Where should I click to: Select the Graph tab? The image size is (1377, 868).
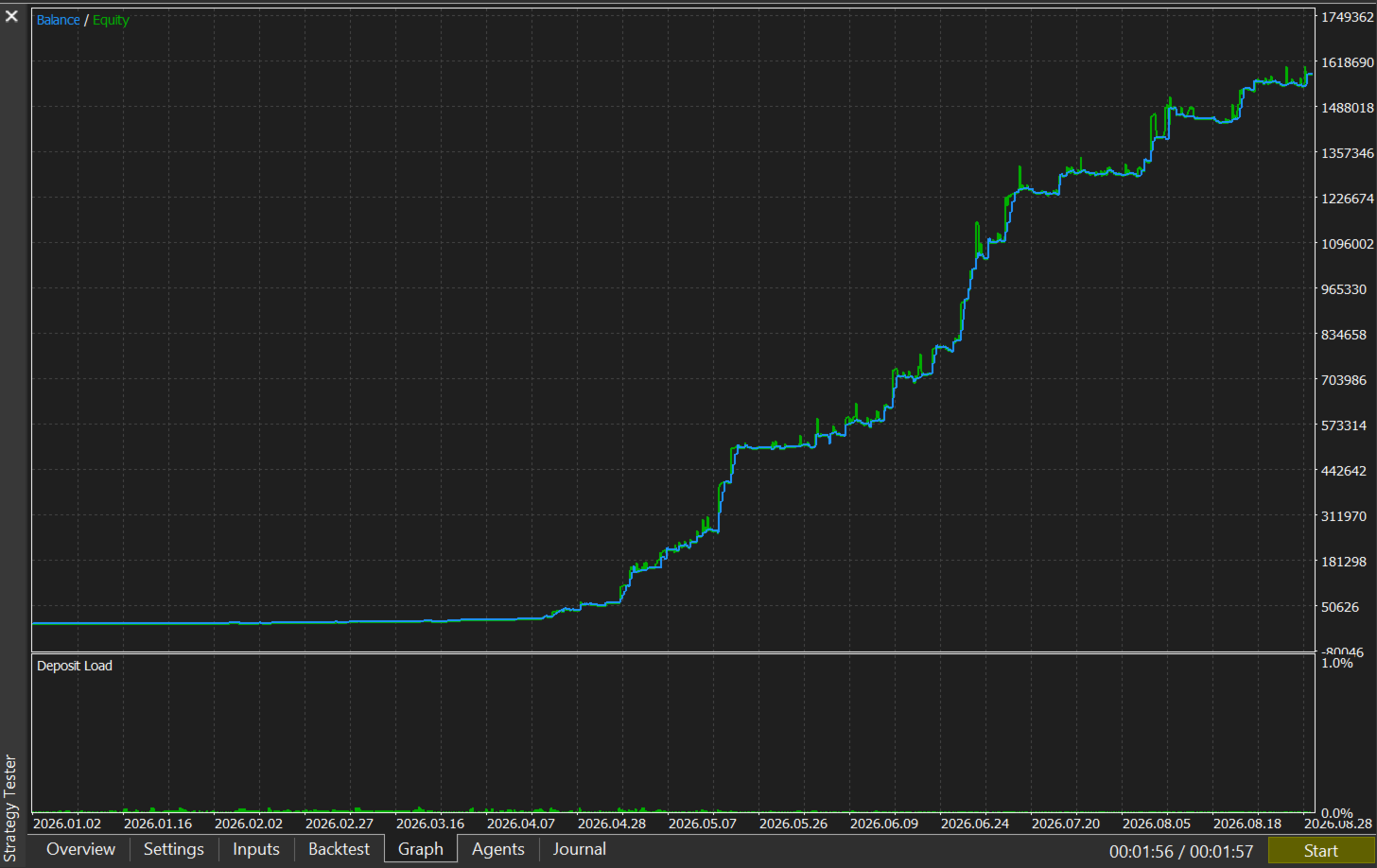click(421, 849)
